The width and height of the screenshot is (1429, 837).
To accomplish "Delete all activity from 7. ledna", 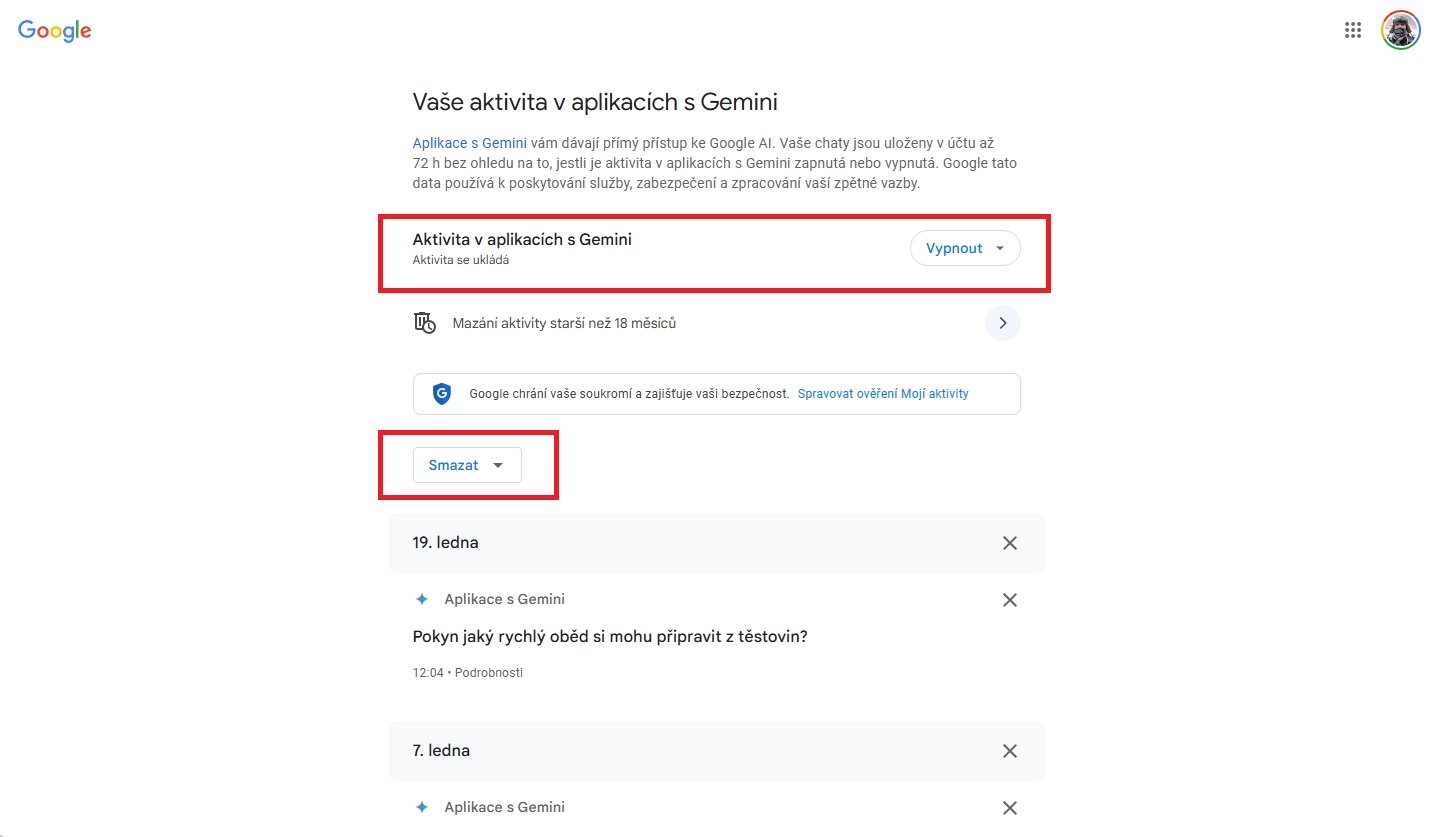I will coord(1009,751).
